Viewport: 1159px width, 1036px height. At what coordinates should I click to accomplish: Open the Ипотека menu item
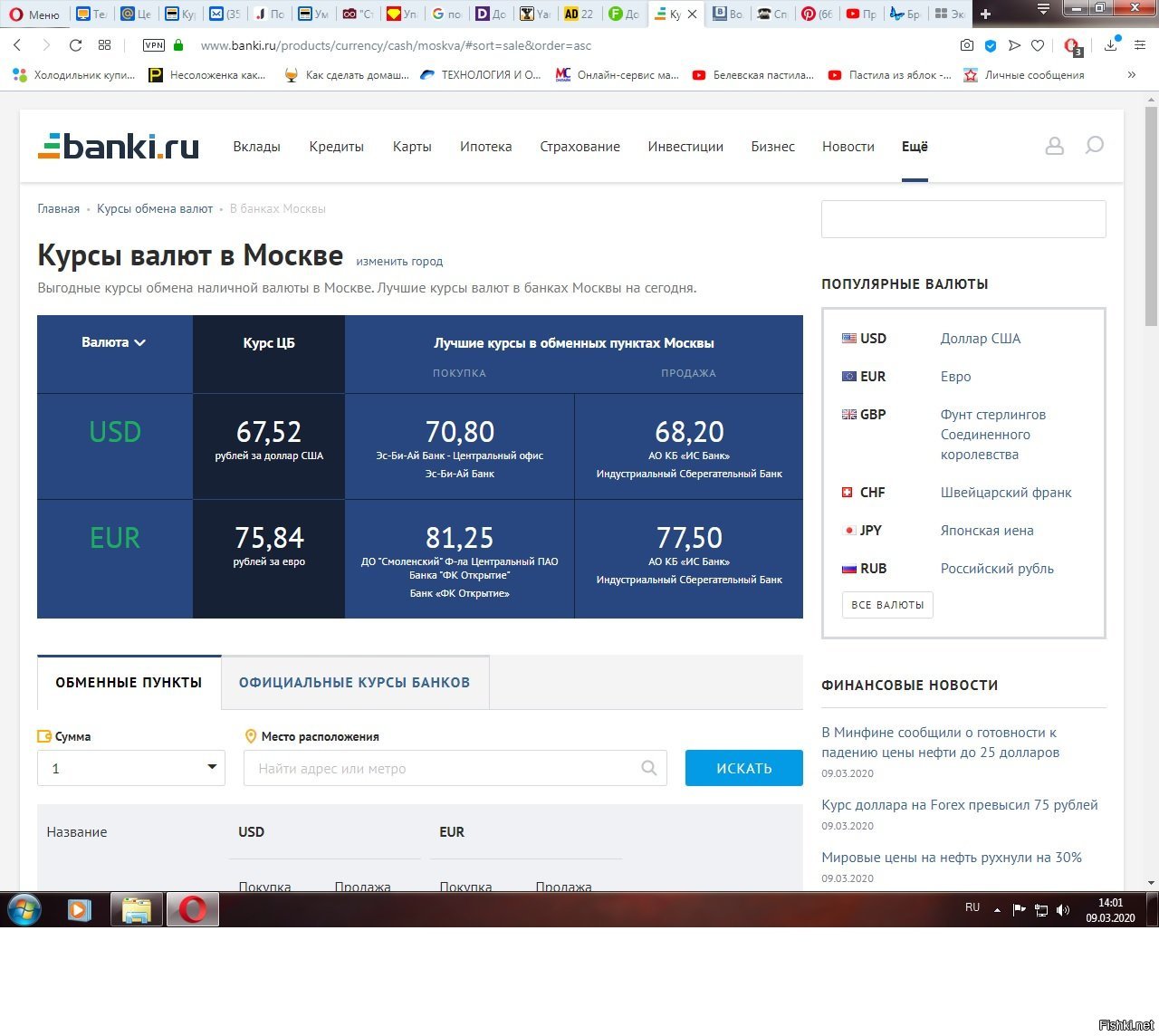tap(485, 147)
